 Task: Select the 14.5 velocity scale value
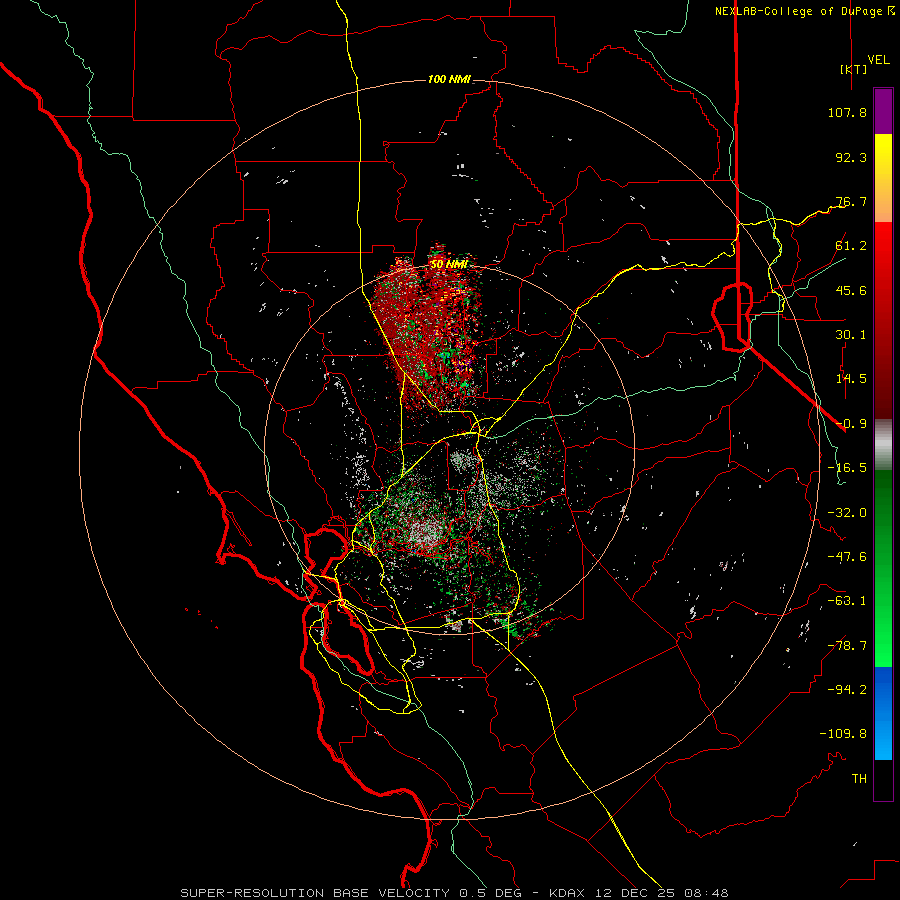tap(851, 379)
